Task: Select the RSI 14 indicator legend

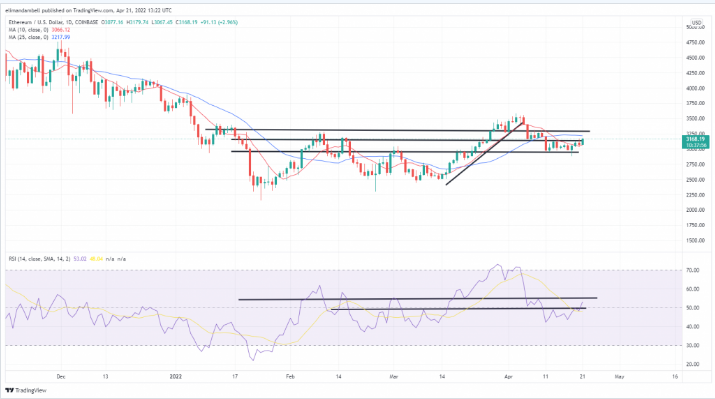Action: 39,259
